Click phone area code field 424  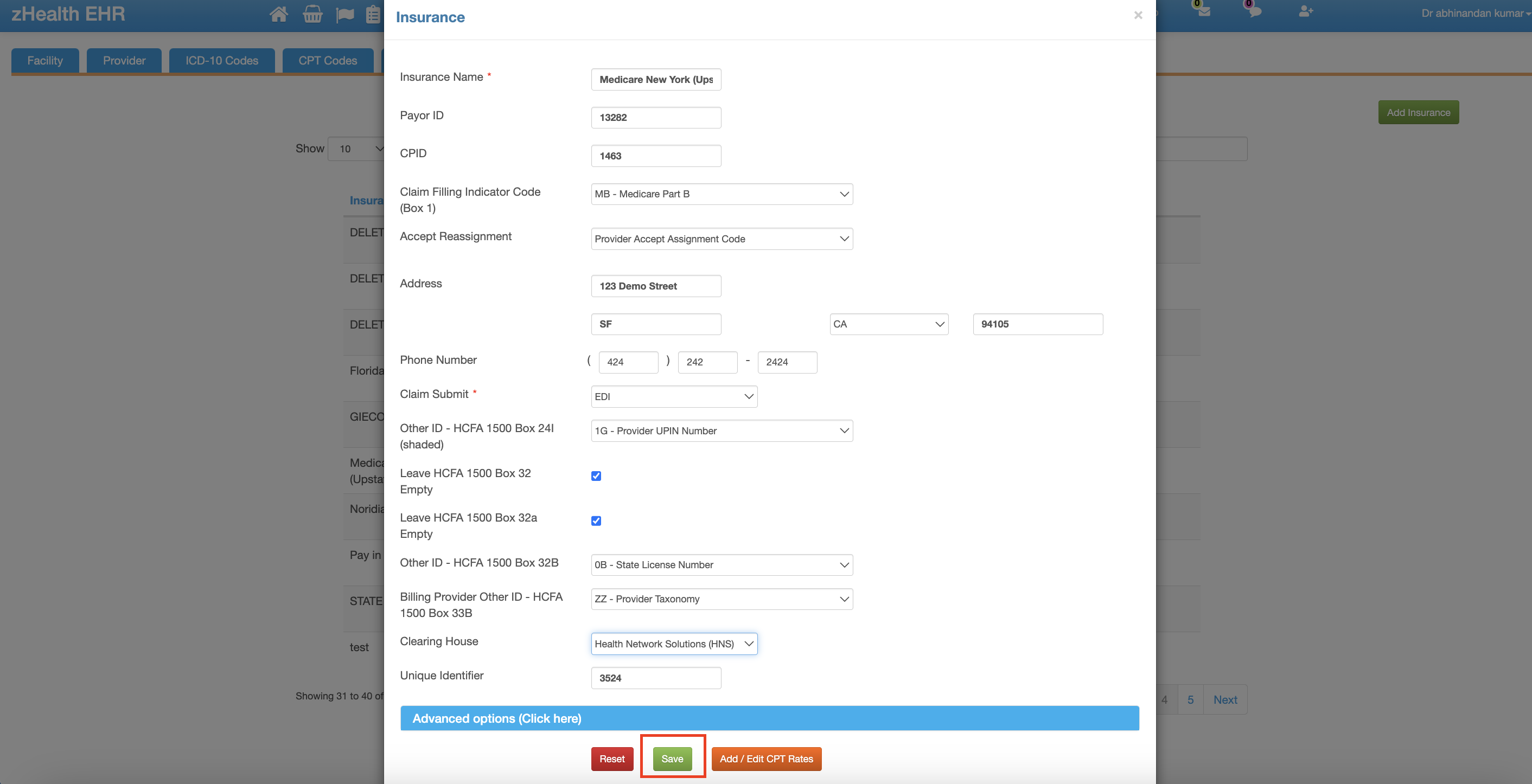(628, 362)
